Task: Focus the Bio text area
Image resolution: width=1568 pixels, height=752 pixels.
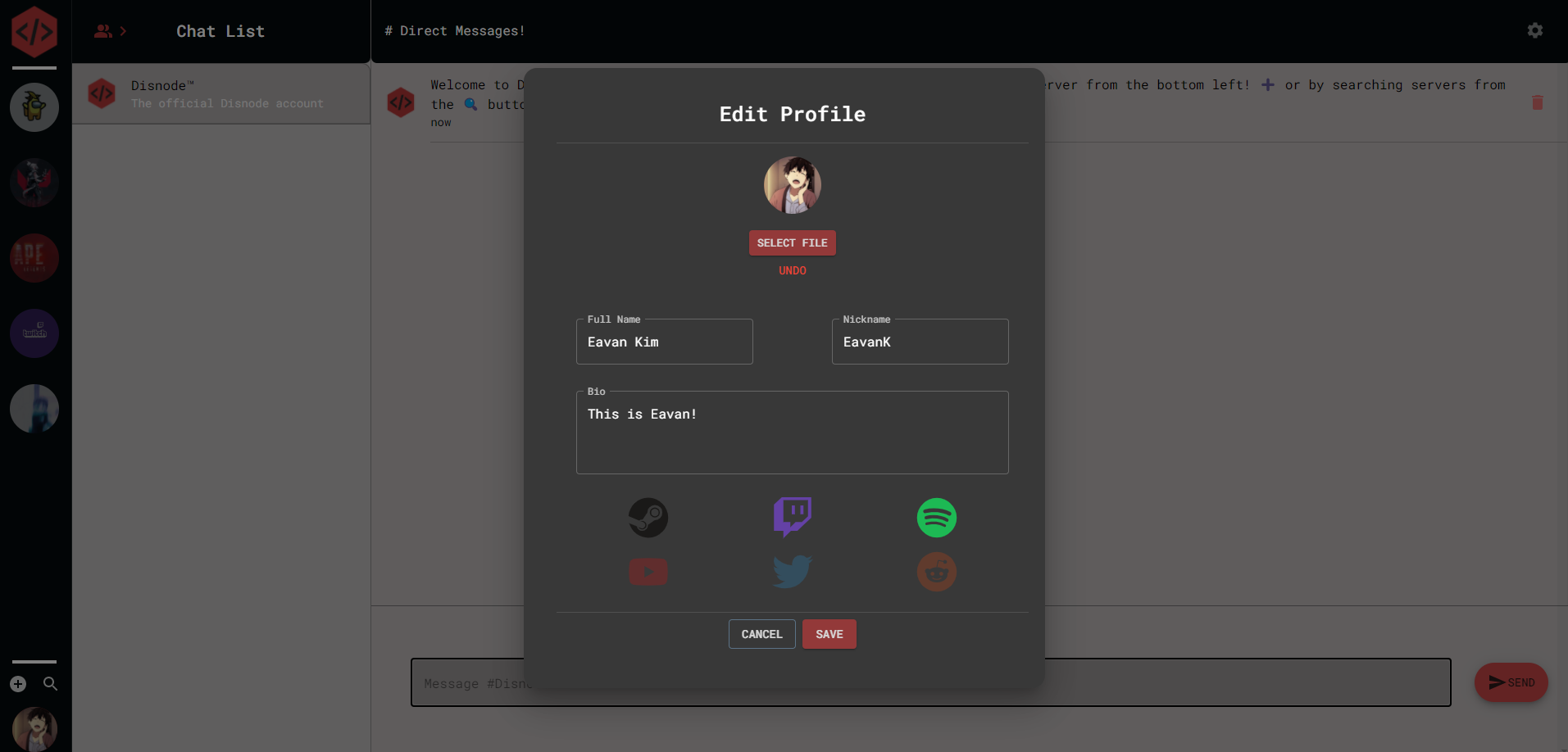Action: tap(792, 433)
